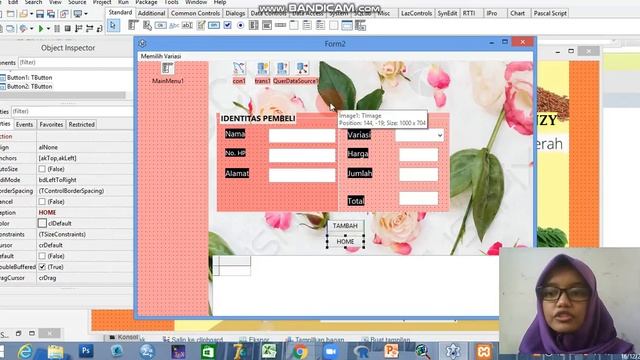This screenshot has height=360, width=640.
Task: Stop the running program
Action: tap(68, 29)
